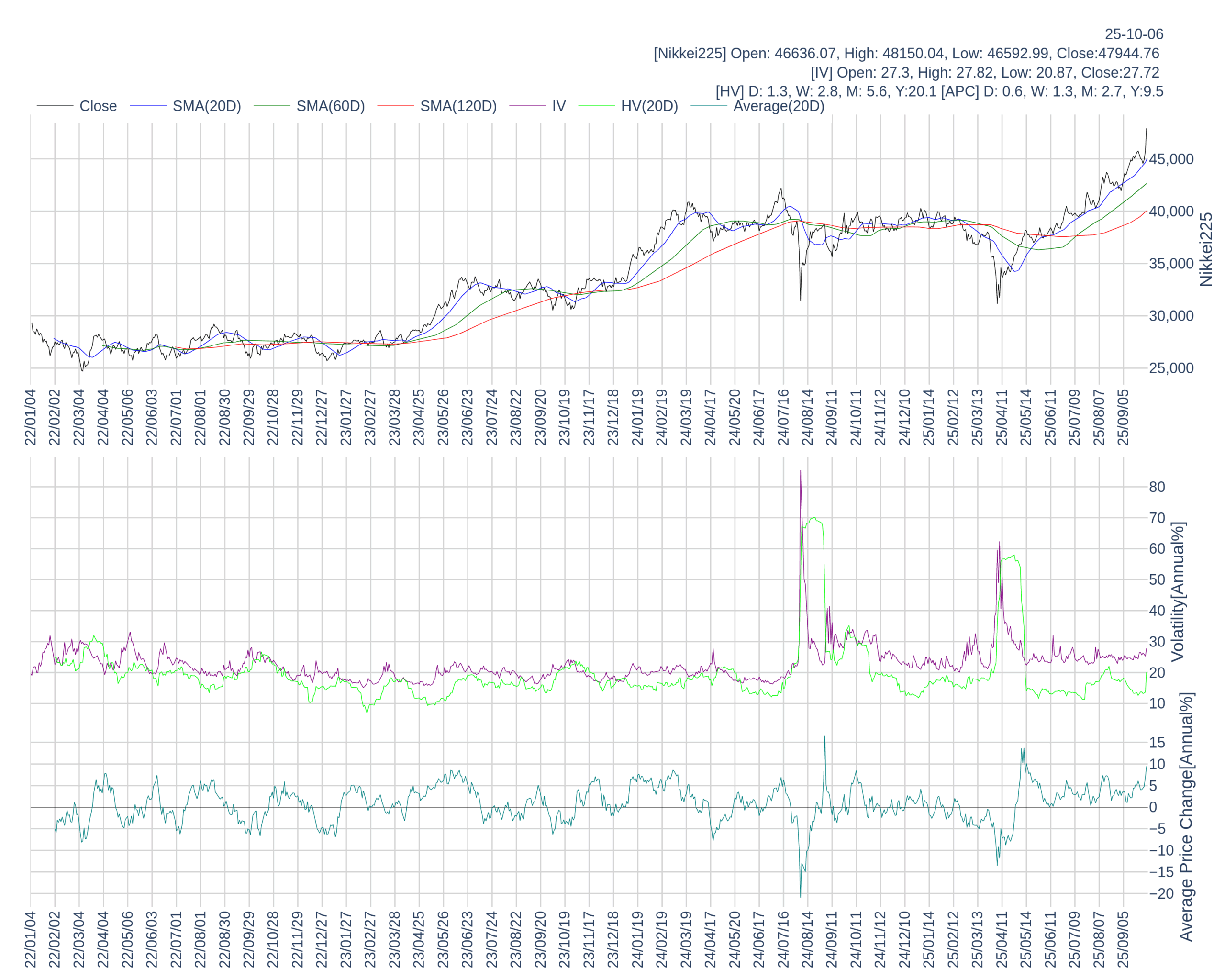This screenshot has width=1225, height=980.
Task: Toggle SMA(60D) legend label
Action: pos(330,106)
